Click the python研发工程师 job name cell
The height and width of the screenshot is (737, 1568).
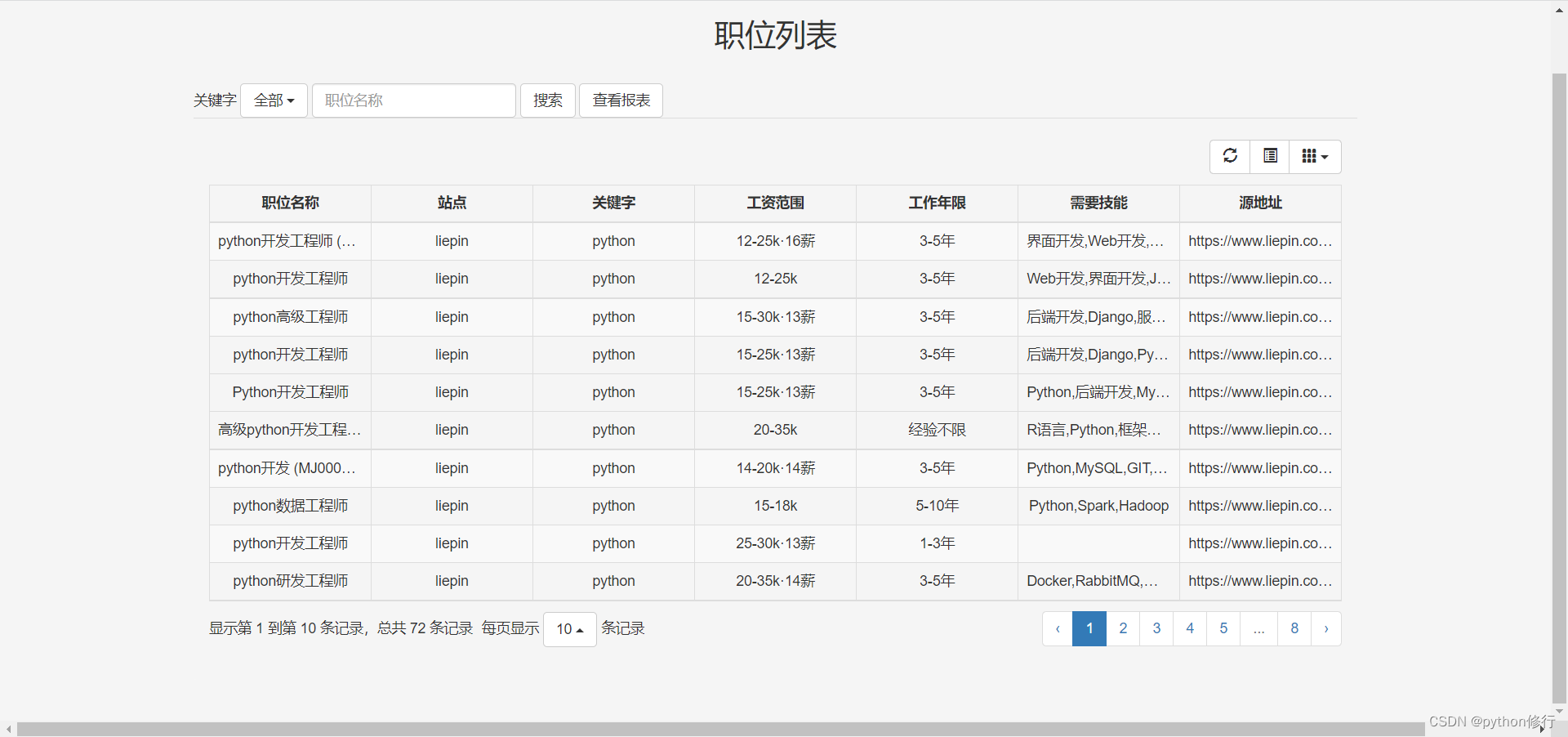pyautogui.click(x=290, y=581)
